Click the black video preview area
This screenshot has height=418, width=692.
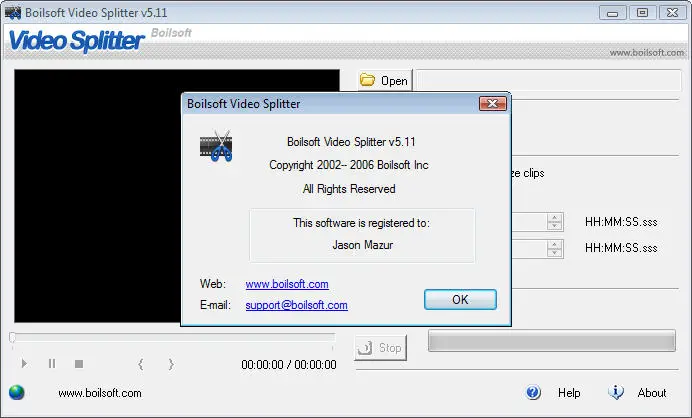pos(97,196)
